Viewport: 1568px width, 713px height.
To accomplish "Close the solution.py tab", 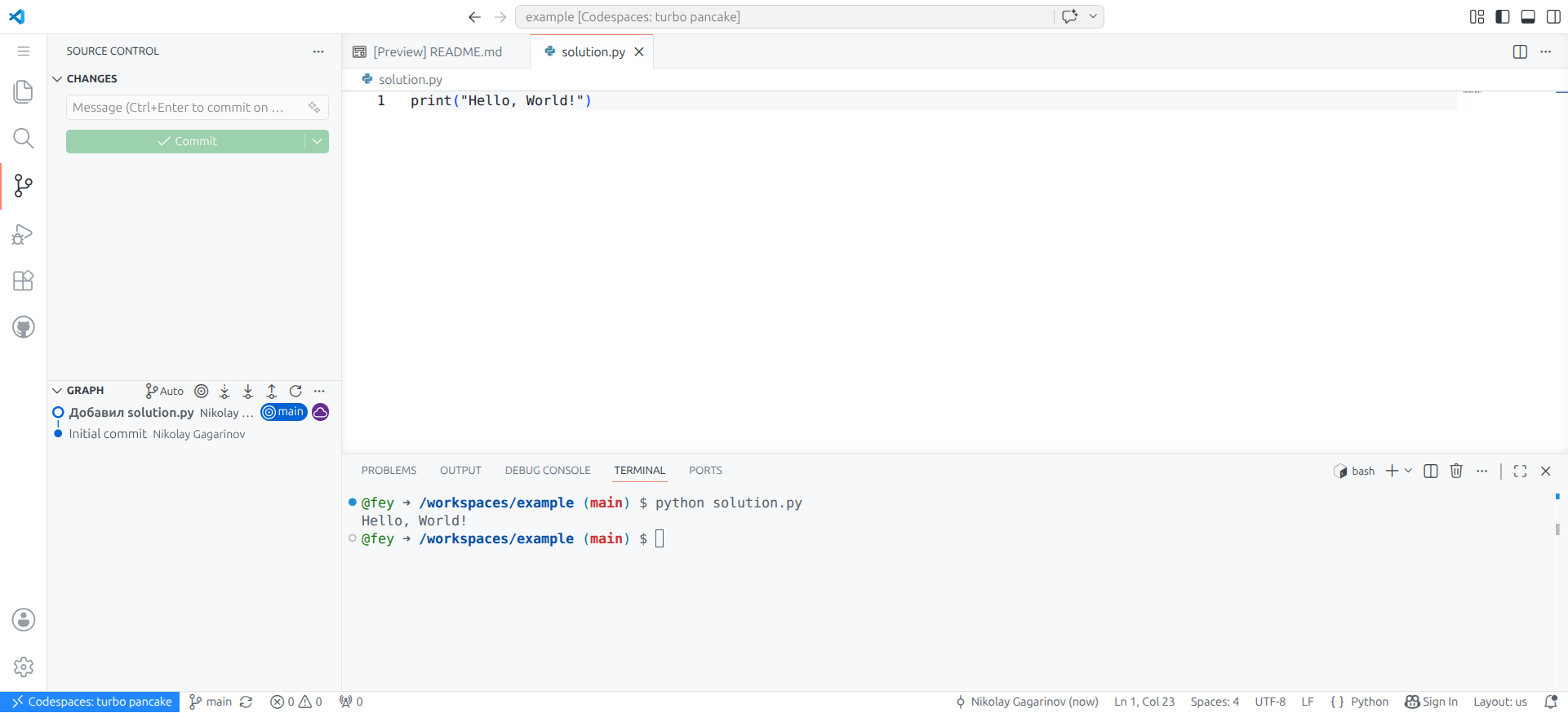I will pyautogui.click(x=639, y=51).
